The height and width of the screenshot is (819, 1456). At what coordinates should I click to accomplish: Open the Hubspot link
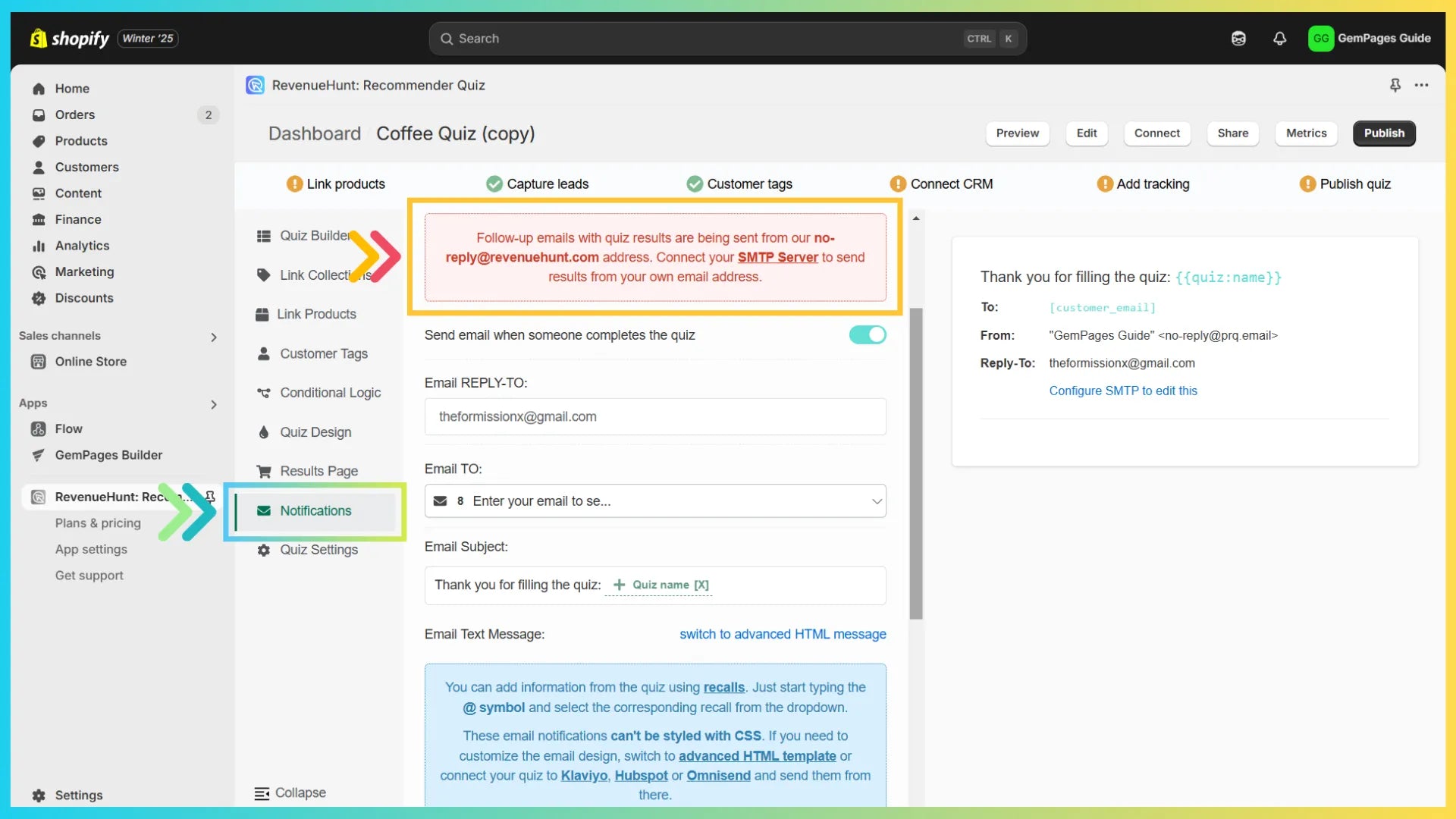(x=641, y=776)
